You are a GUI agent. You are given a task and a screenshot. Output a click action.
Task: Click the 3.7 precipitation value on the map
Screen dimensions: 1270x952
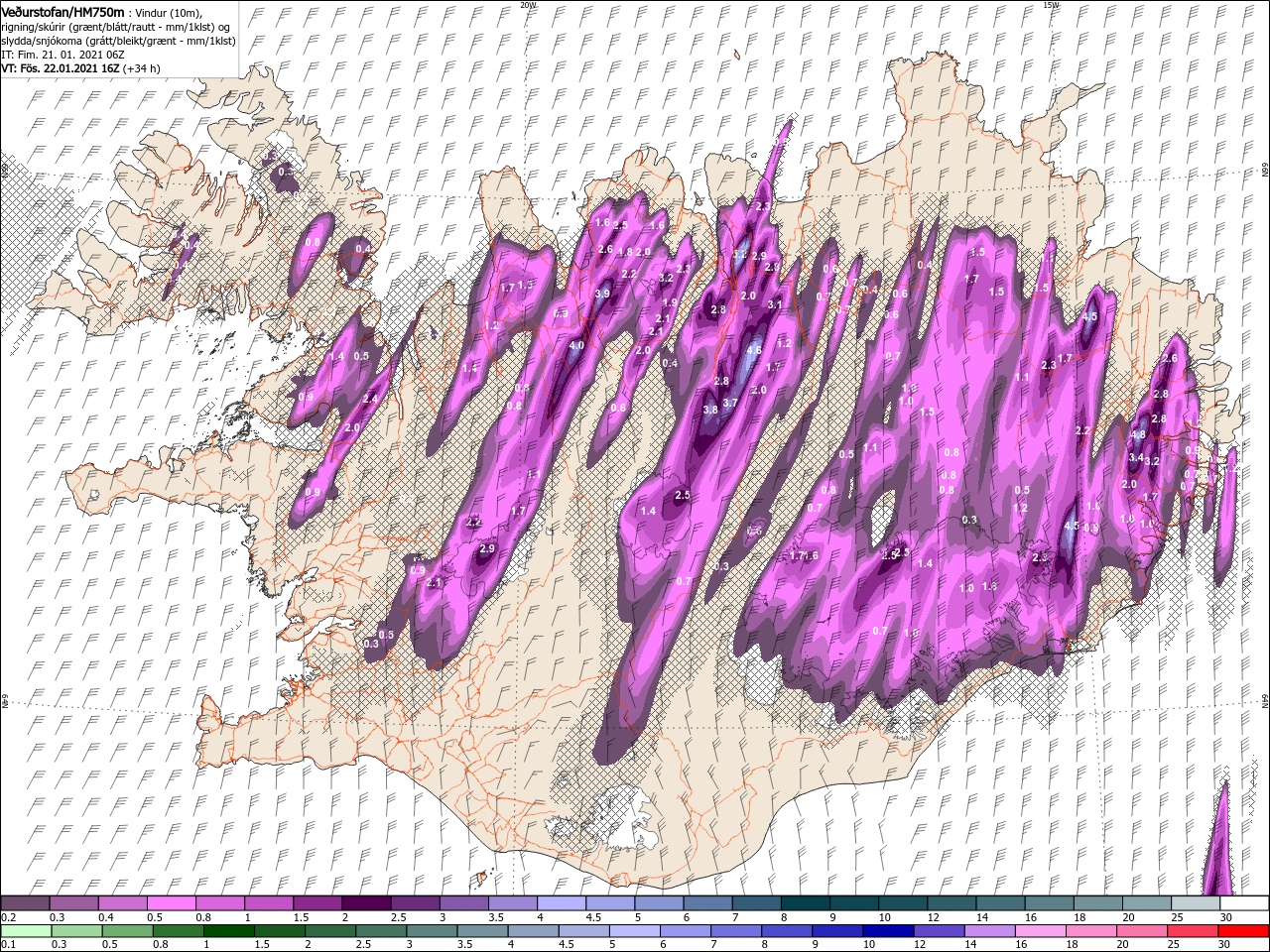(730, 403)
